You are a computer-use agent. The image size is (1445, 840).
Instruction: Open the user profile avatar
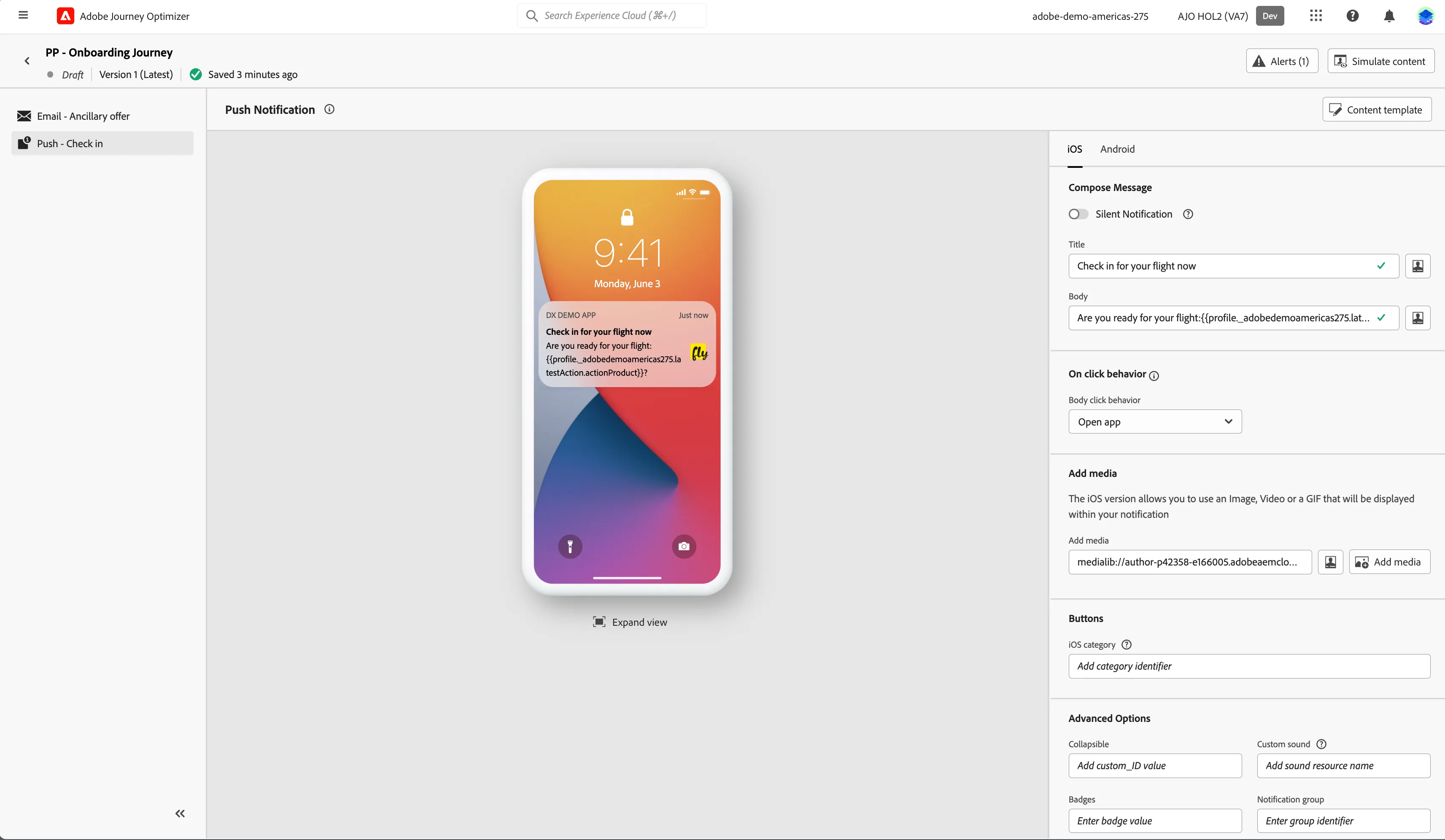[1425, 16]
